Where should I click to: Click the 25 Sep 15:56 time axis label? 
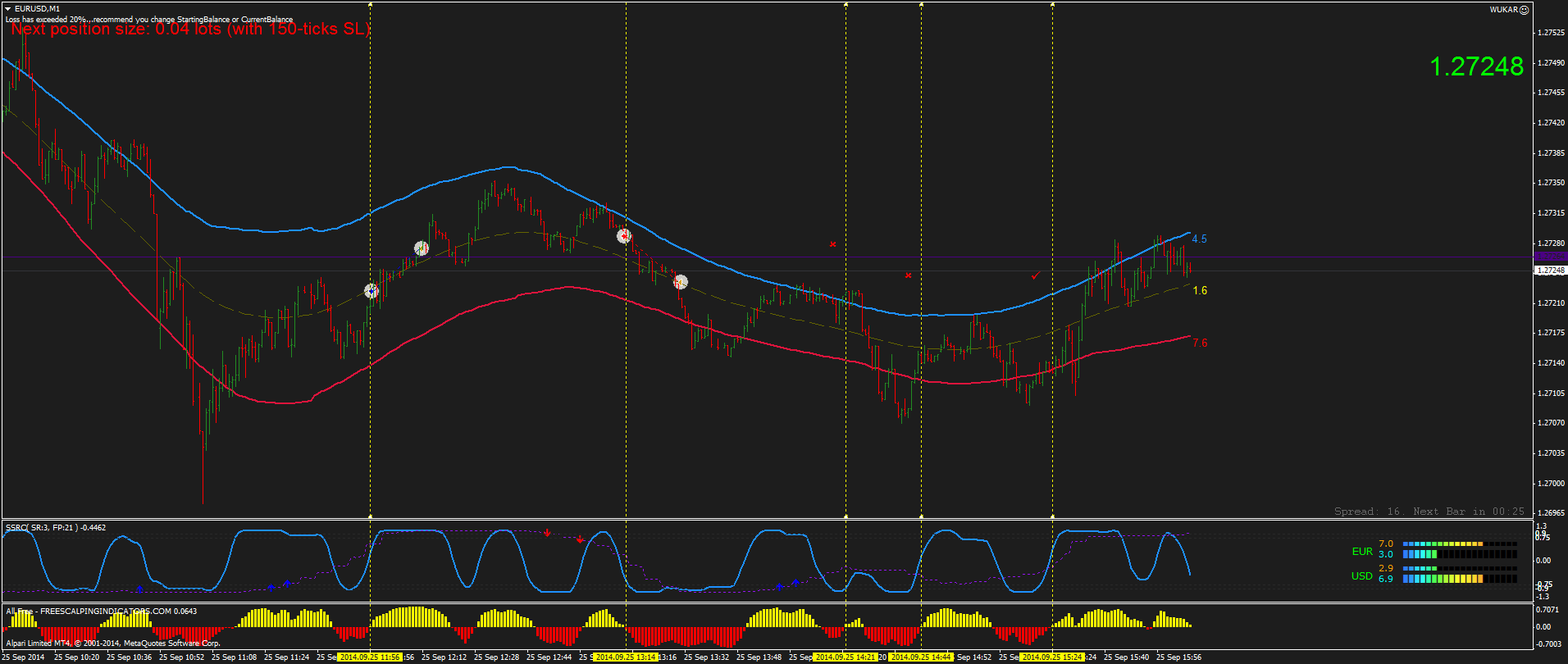tap(1178, 657)
